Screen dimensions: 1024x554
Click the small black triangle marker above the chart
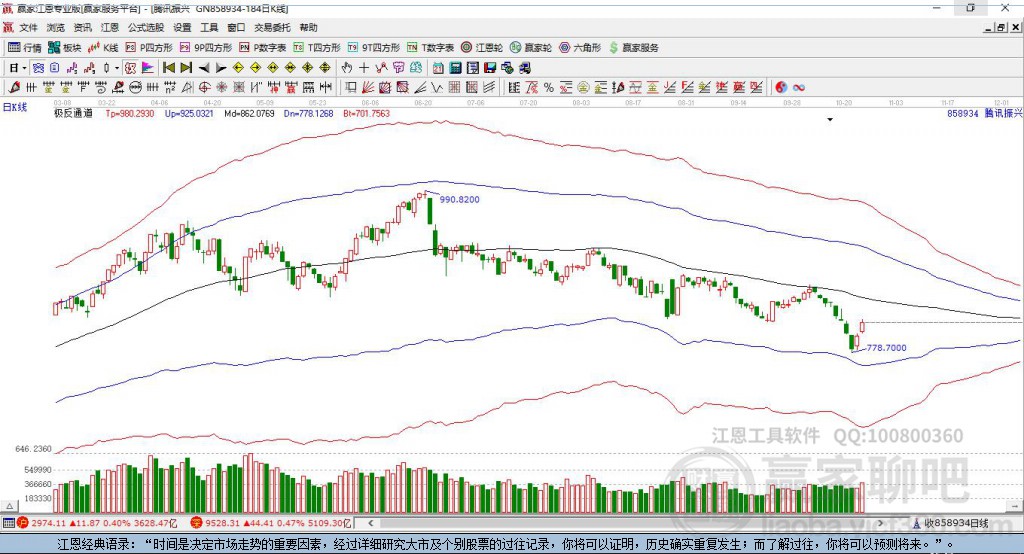[x=830, y=120]
